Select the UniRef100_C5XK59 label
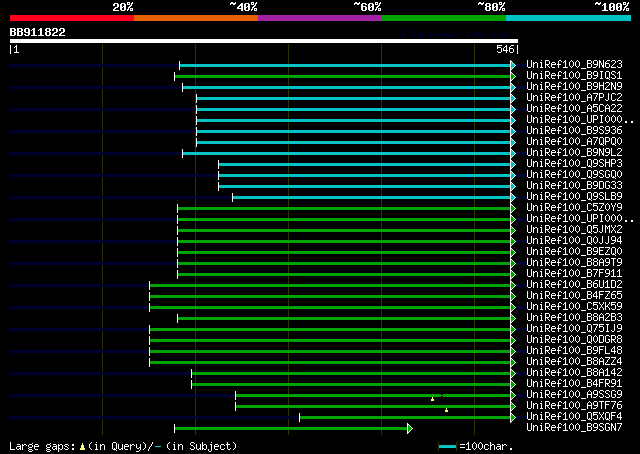This screenshot has height=454, width=640. pos(574,307)
